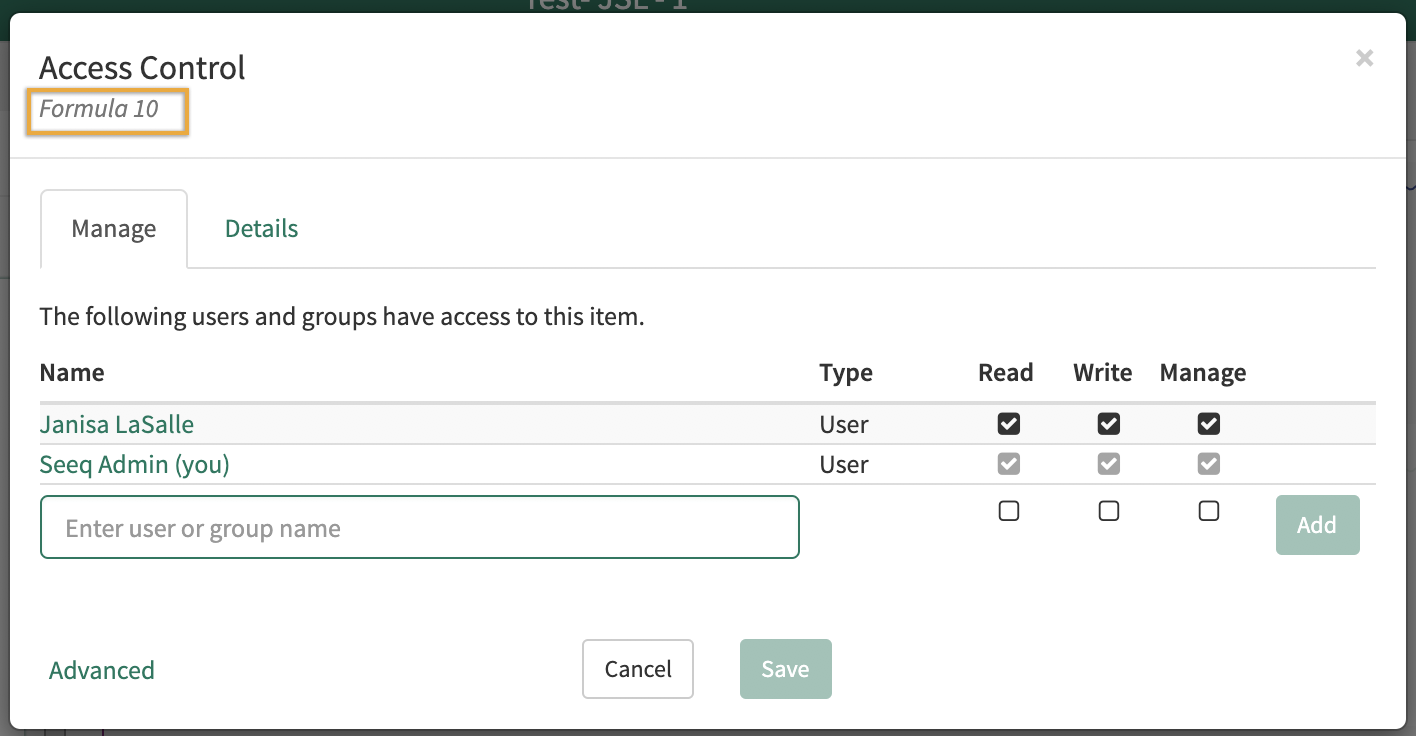Open Janisa LaSalle user link

pos(117,425)
